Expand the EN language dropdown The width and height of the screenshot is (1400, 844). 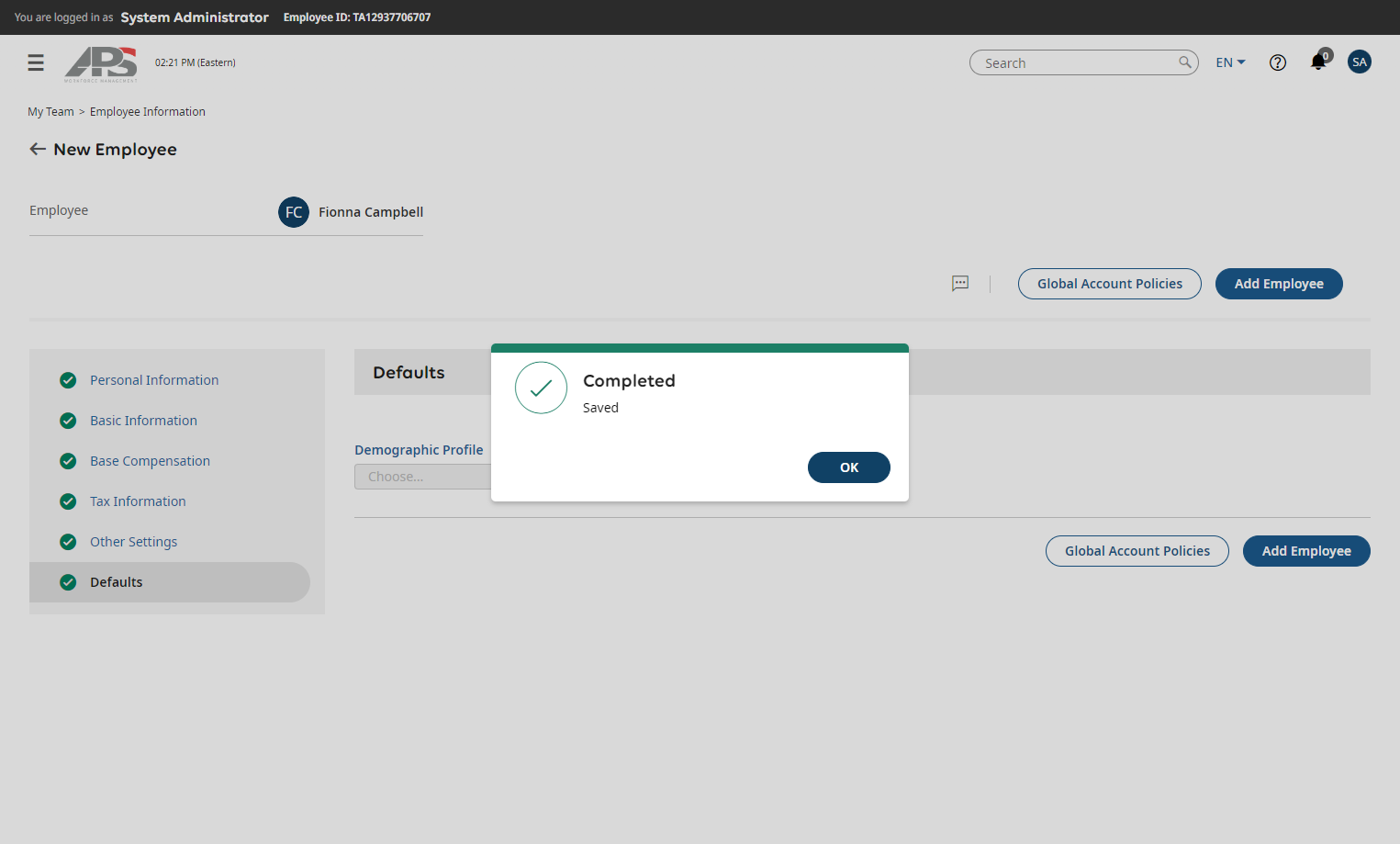(x=1230, y=62)
